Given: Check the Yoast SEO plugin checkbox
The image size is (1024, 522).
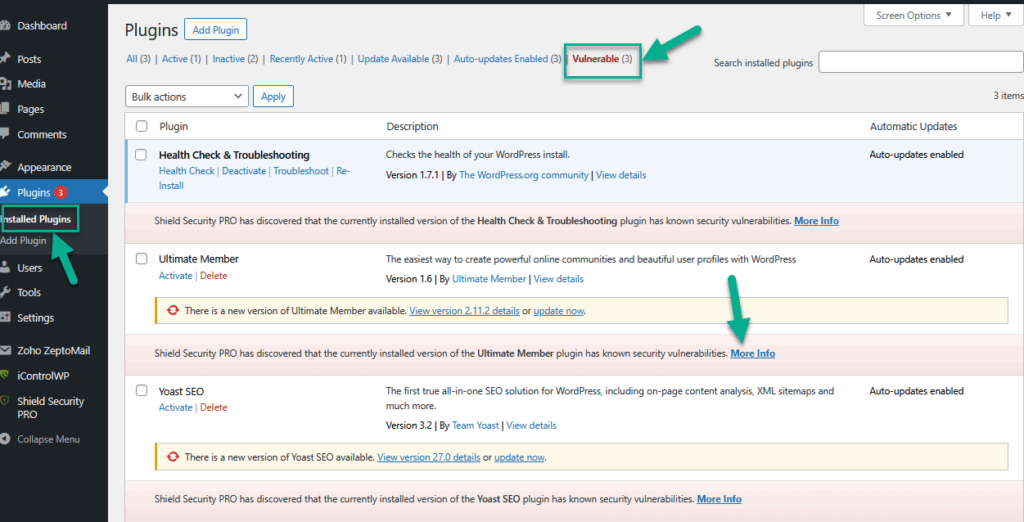Looking at the screenshot, I should tap(141, 391).
